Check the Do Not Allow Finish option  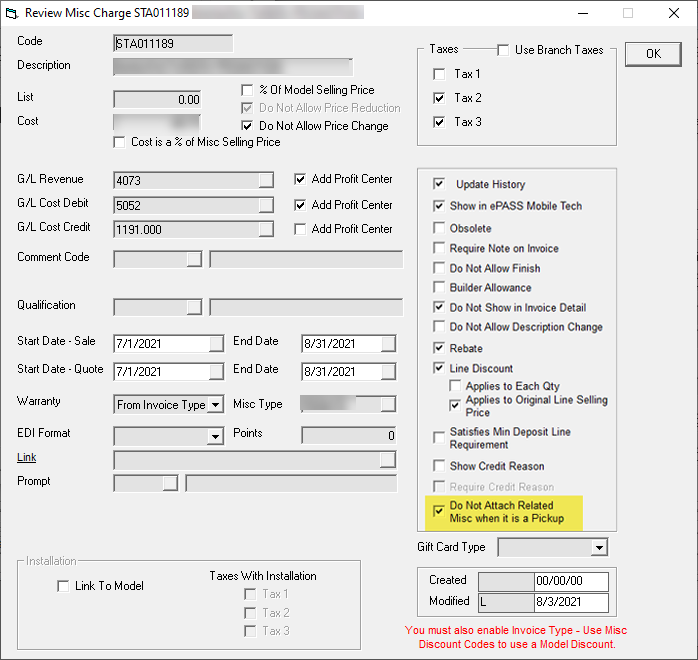click(x=439, y=268)
